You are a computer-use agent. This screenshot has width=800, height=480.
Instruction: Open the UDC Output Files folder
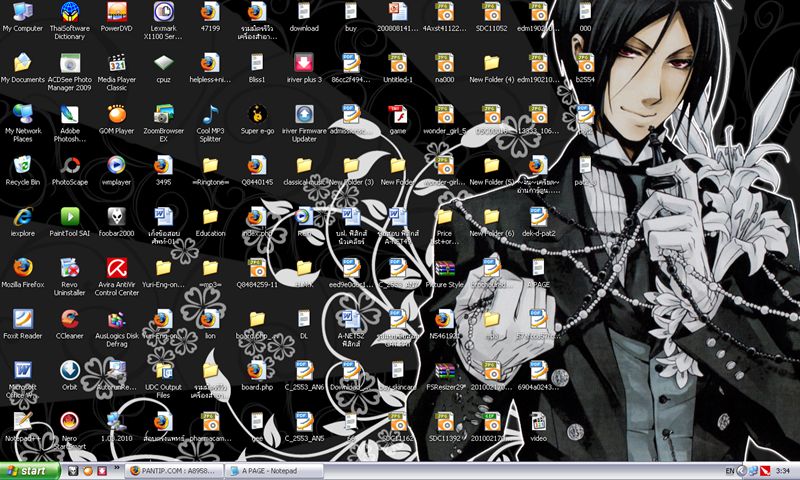(x=163, y=370)
